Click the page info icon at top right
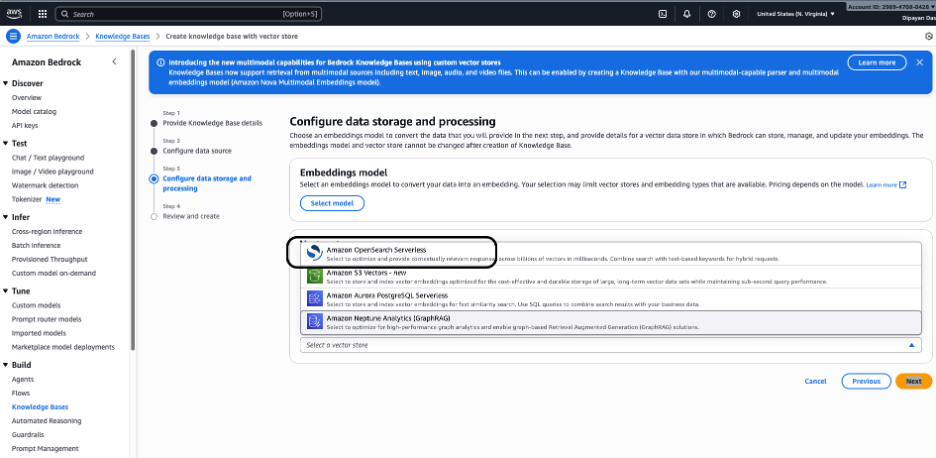Image resolution: width=936 pixels, height=458 pixels. coord(929,36)
